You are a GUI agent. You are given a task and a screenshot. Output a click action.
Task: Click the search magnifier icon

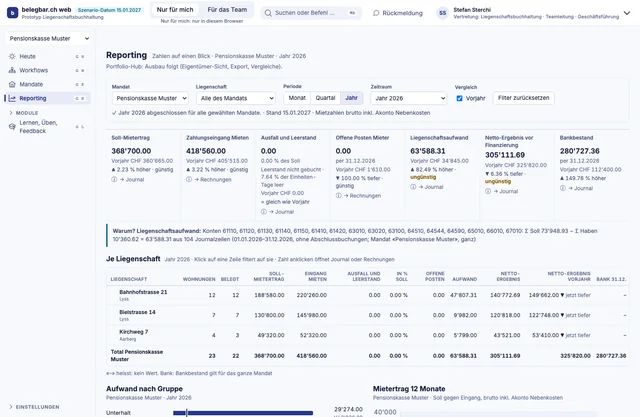pos(268,13)
